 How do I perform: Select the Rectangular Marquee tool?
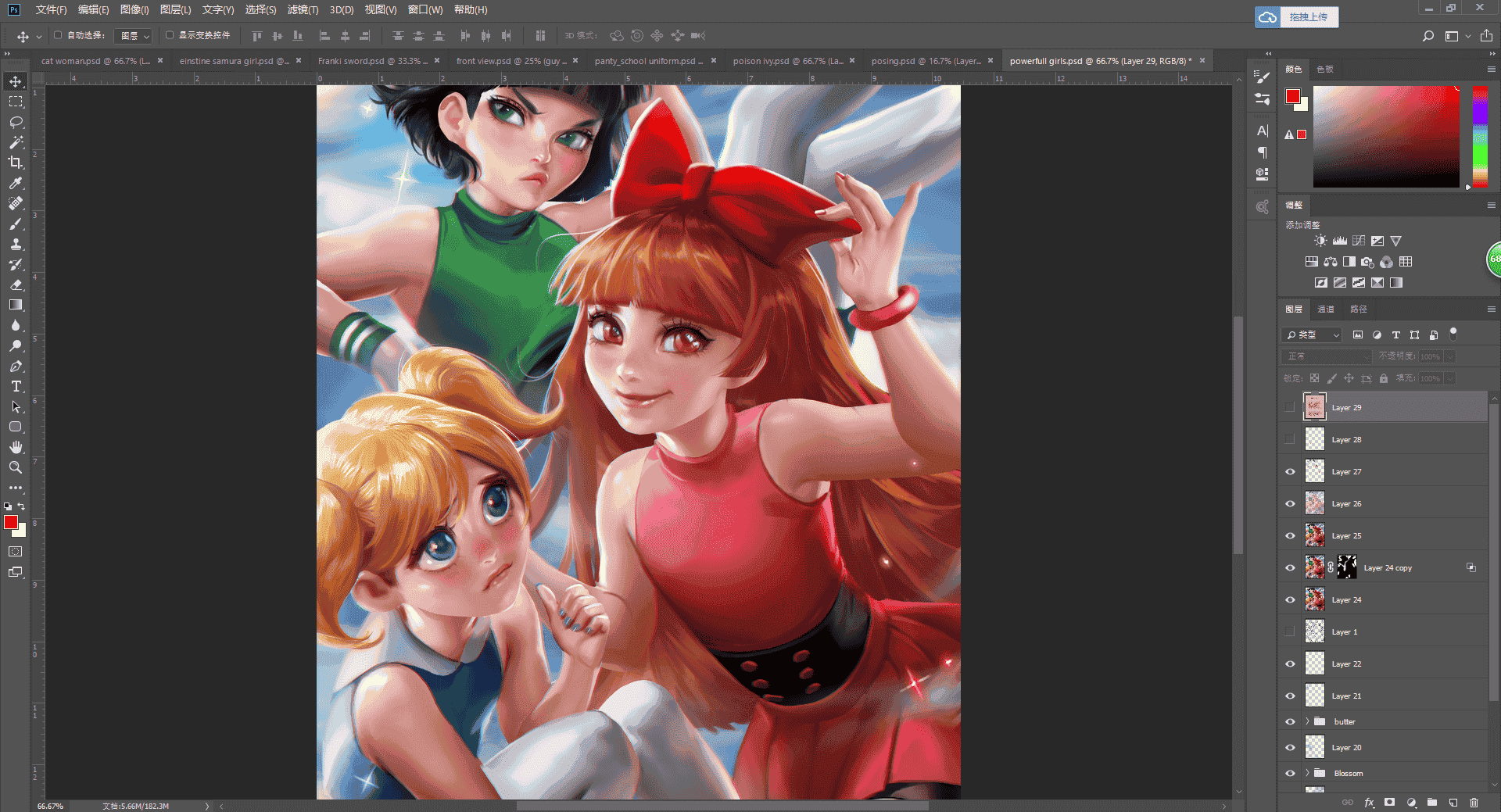(x=16, y=102)
